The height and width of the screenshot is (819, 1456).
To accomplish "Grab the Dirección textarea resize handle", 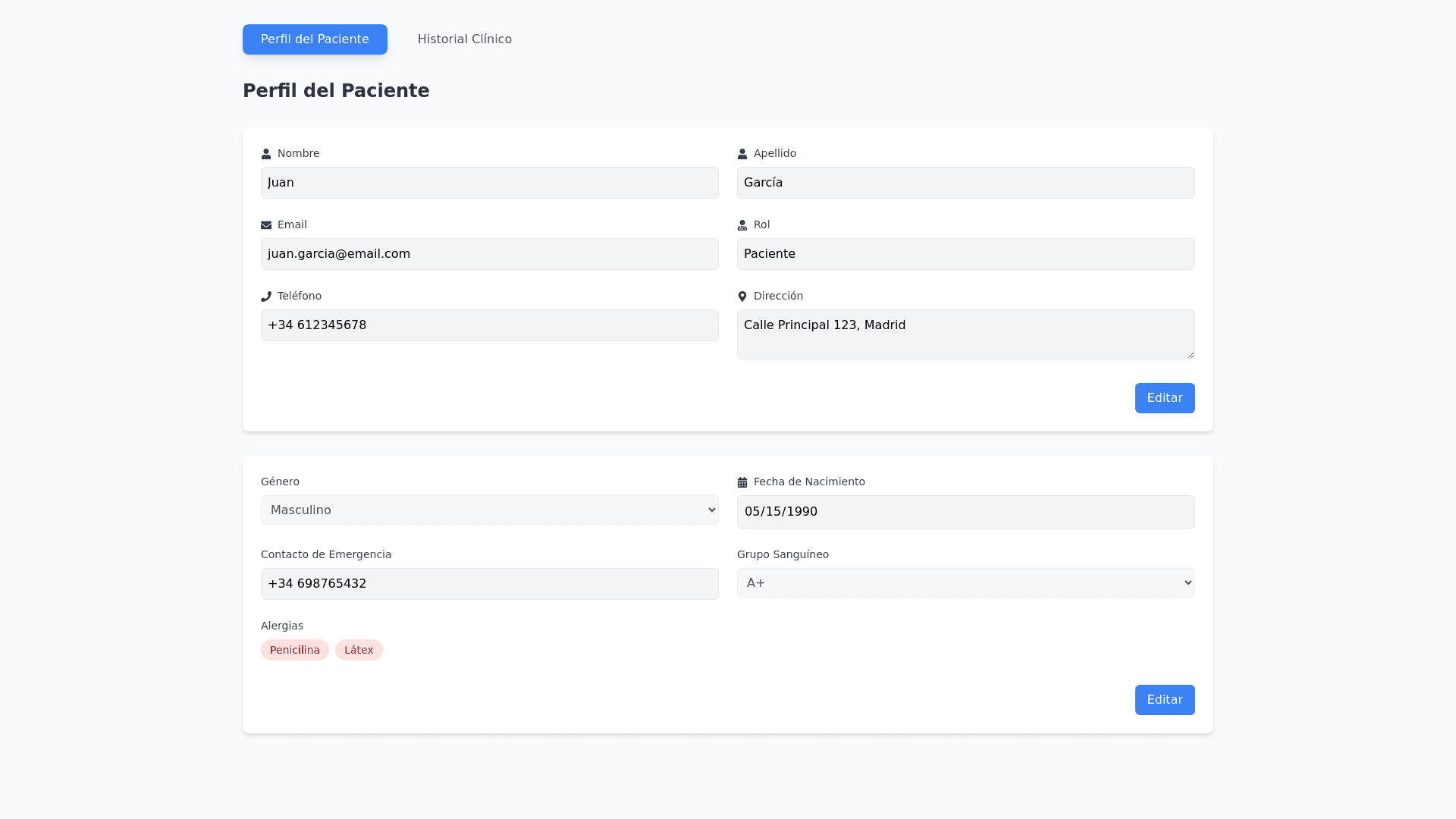I will coord(1191,355).
